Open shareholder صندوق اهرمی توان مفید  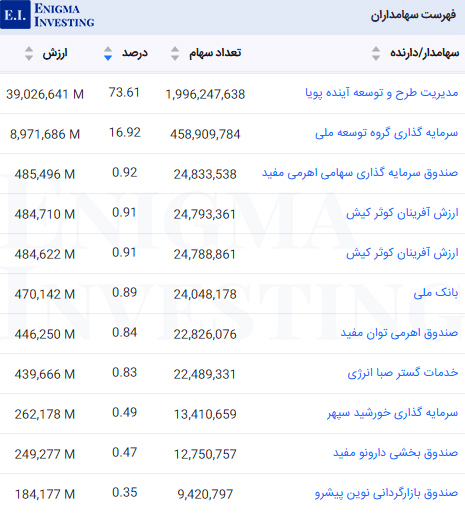click(399, 333)
